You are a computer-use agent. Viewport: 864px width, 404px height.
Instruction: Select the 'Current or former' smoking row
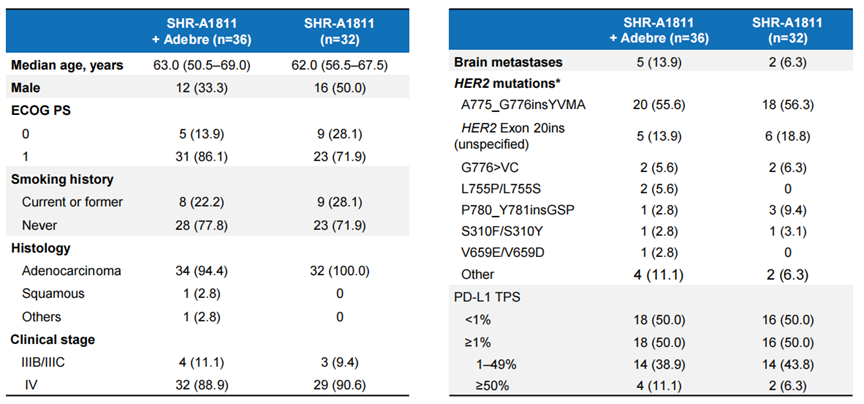click(76, 201)
